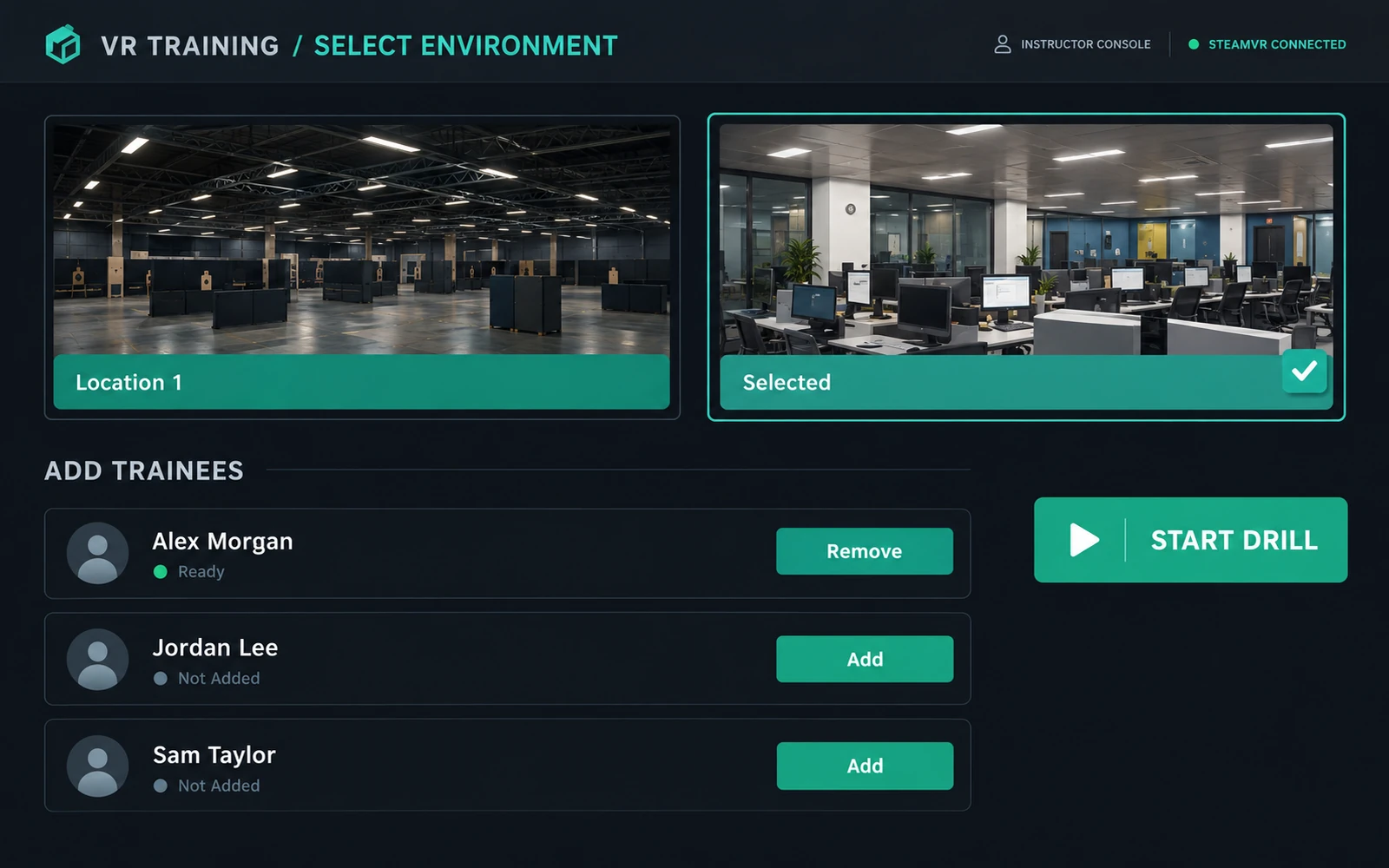Add Sam Taylor as a trainee

point(865,766)
